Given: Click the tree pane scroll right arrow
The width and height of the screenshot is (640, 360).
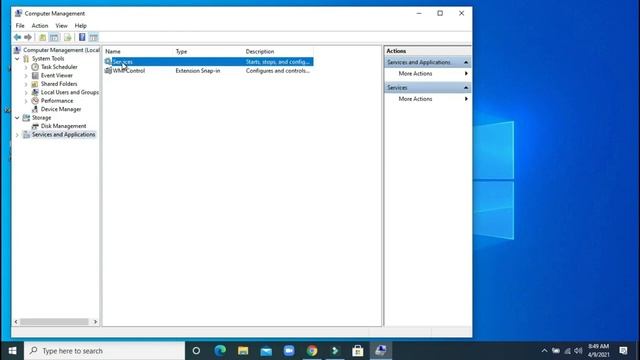Looking at the screenshot, I should [x=96, y=322].
